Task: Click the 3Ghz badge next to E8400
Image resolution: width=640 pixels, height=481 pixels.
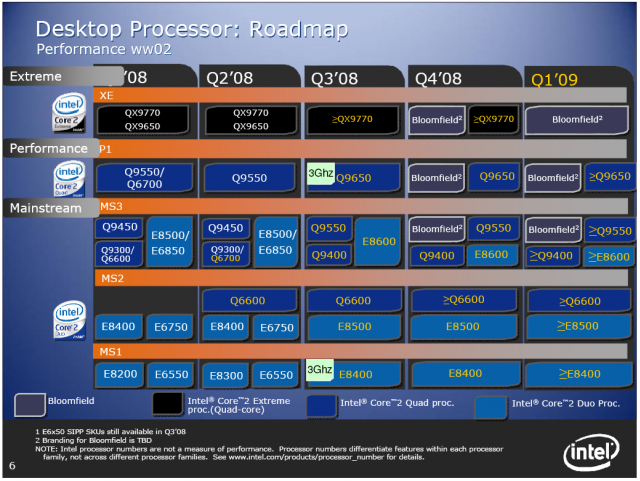Action: coord(320,370)
